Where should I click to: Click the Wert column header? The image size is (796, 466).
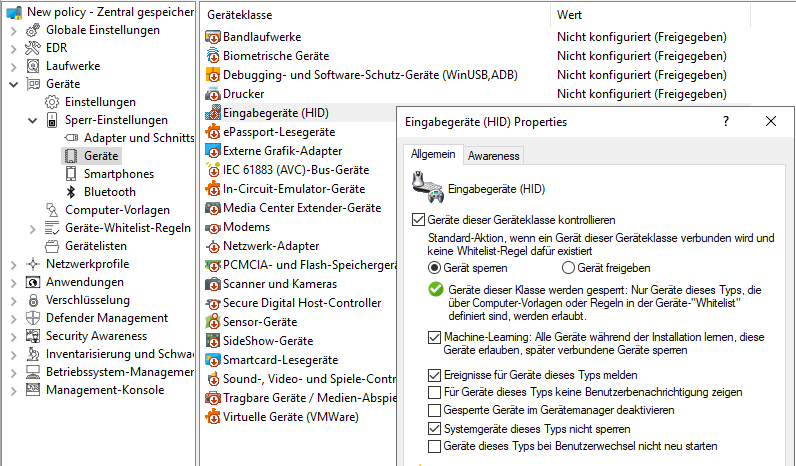[650, 15]
